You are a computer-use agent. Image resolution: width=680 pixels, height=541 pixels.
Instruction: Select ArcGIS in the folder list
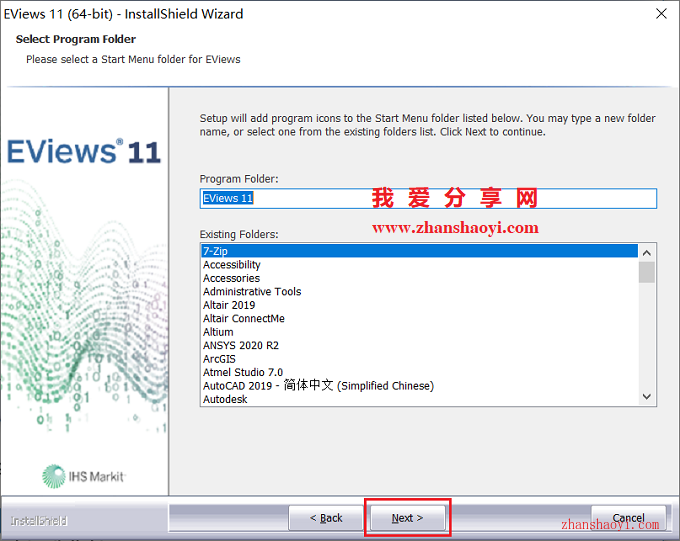click(419, 358)
